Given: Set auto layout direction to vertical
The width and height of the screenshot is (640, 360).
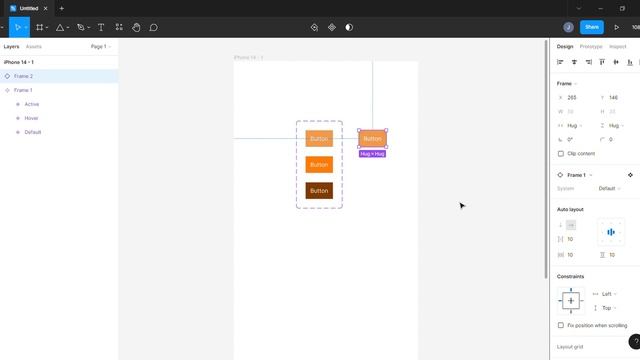Looking at the screenshot, I should point(560,225).
